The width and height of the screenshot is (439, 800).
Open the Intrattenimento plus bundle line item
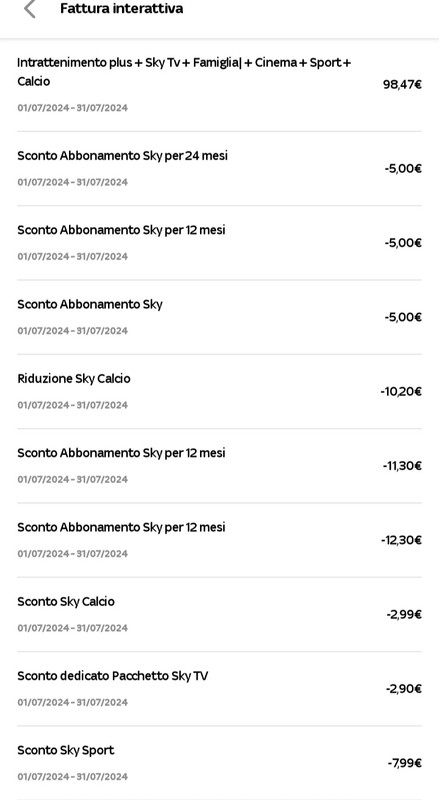[220, 85]
